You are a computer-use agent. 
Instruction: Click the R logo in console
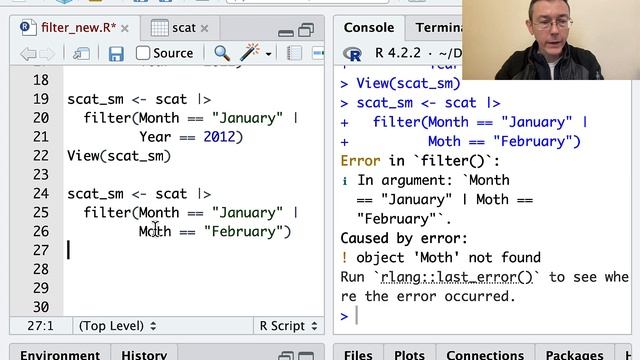click(353, 54)
